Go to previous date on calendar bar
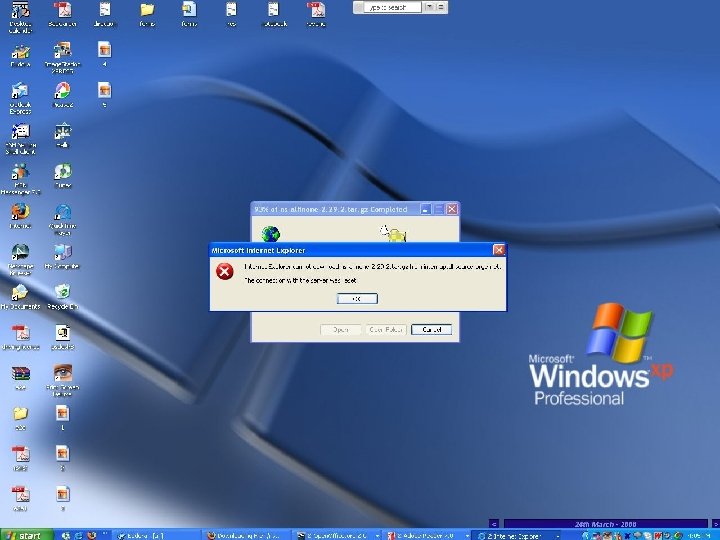Viewport: 720px width, 540px height. pos(494,524)
